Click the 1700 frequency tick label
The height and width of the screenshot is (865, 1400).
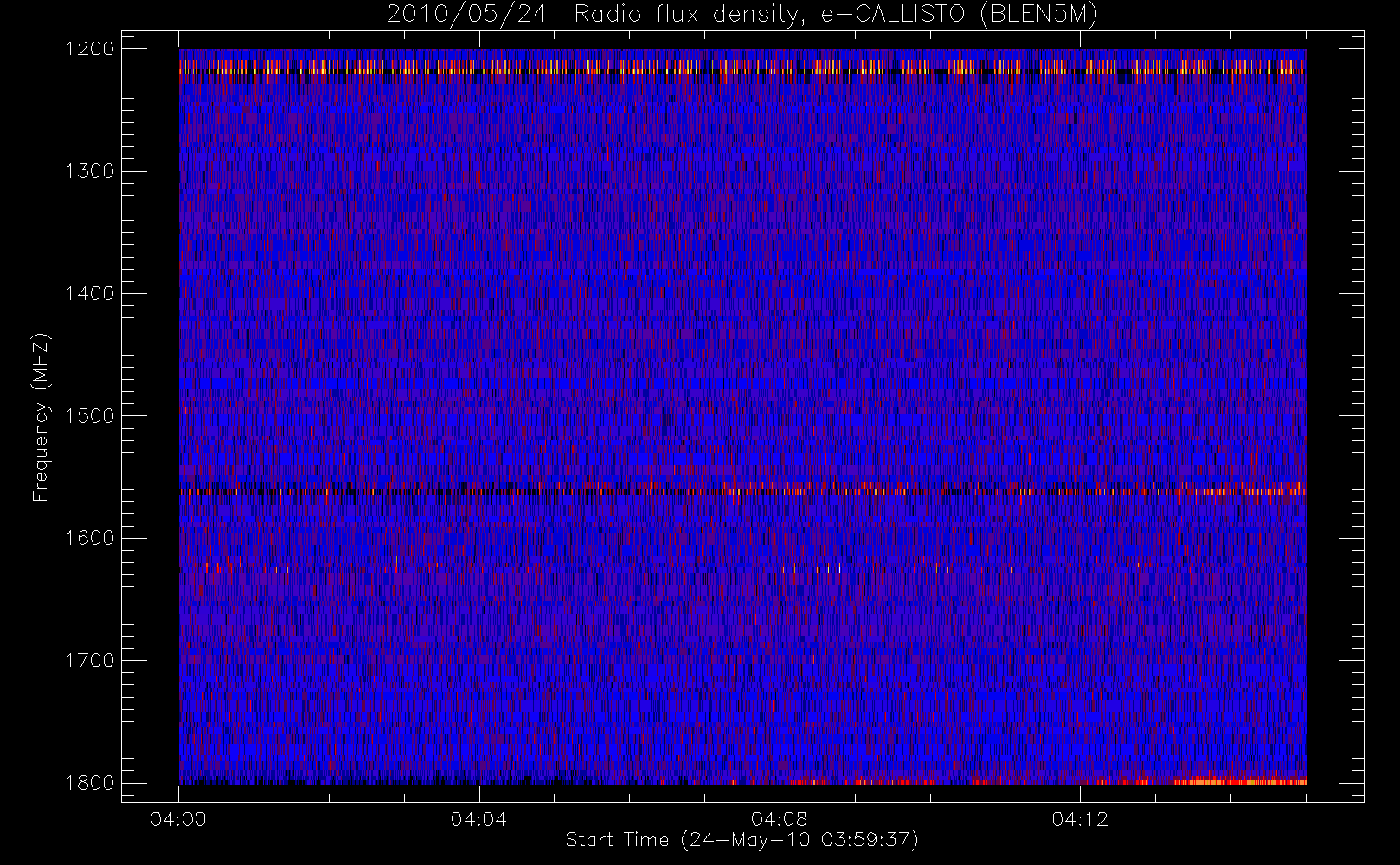(90, 660)
